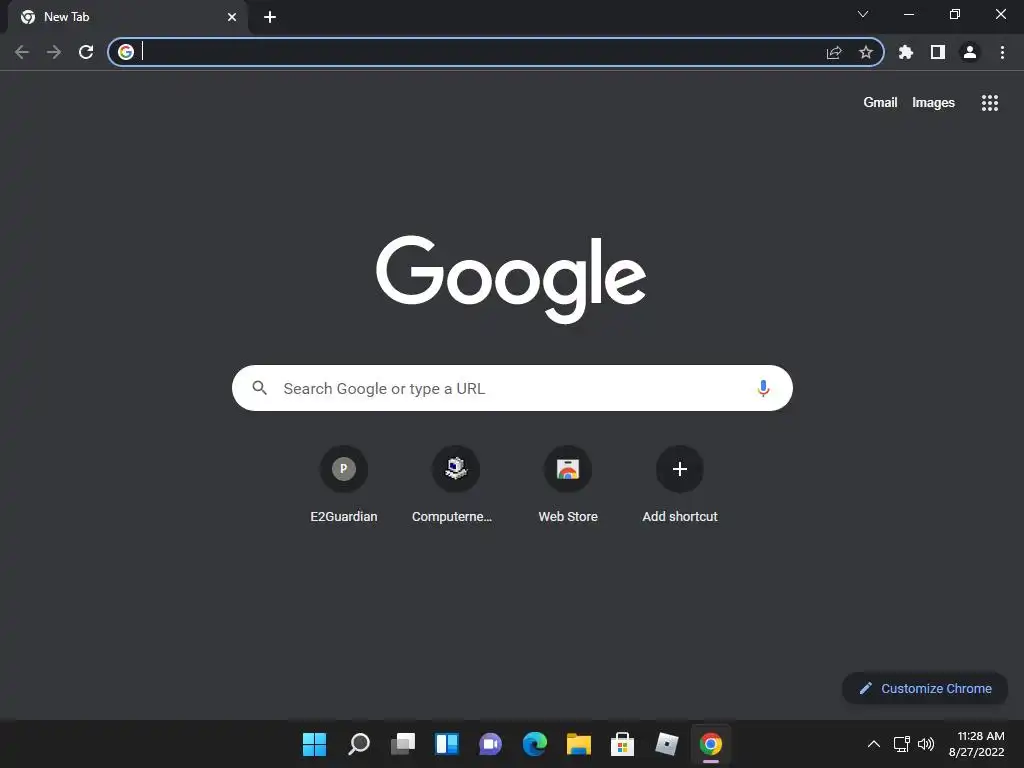Open Microsoft Store from taskbar
Viewport: 1024px width, 768px height.
tap(622, 744)
